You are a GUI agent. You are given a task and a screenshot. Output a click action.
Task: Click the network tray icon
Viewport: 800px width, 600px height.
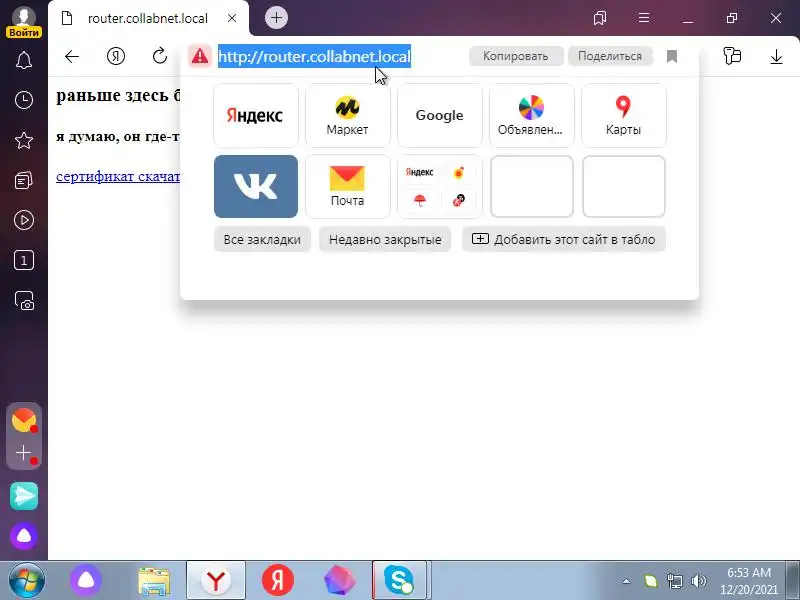tap(674, 581)
